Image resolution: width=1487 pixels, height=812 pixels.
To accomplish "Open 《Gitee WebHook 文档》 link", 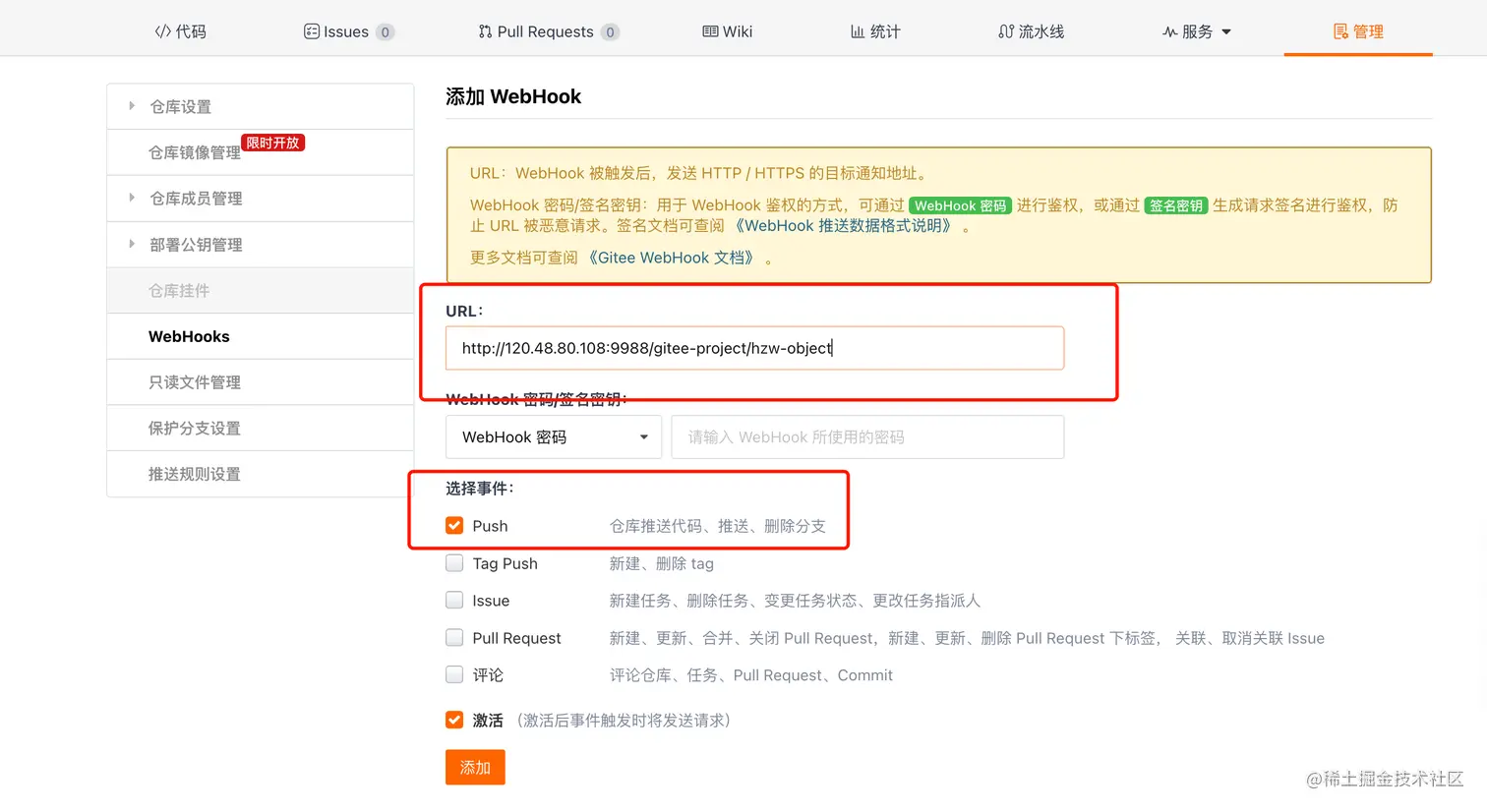I will tap(671, 258).
